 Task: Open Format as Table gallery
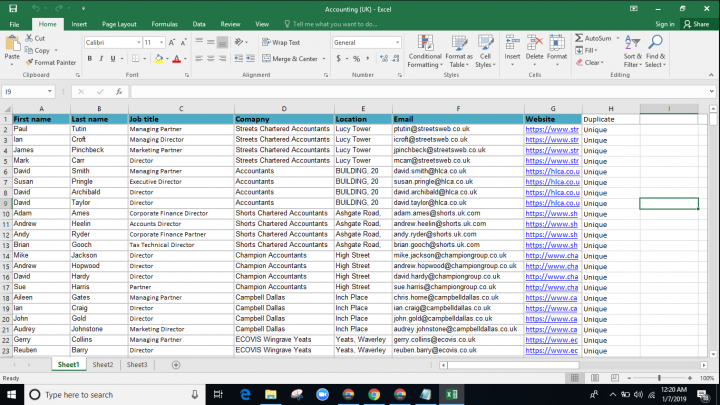(x=459, y=51)
